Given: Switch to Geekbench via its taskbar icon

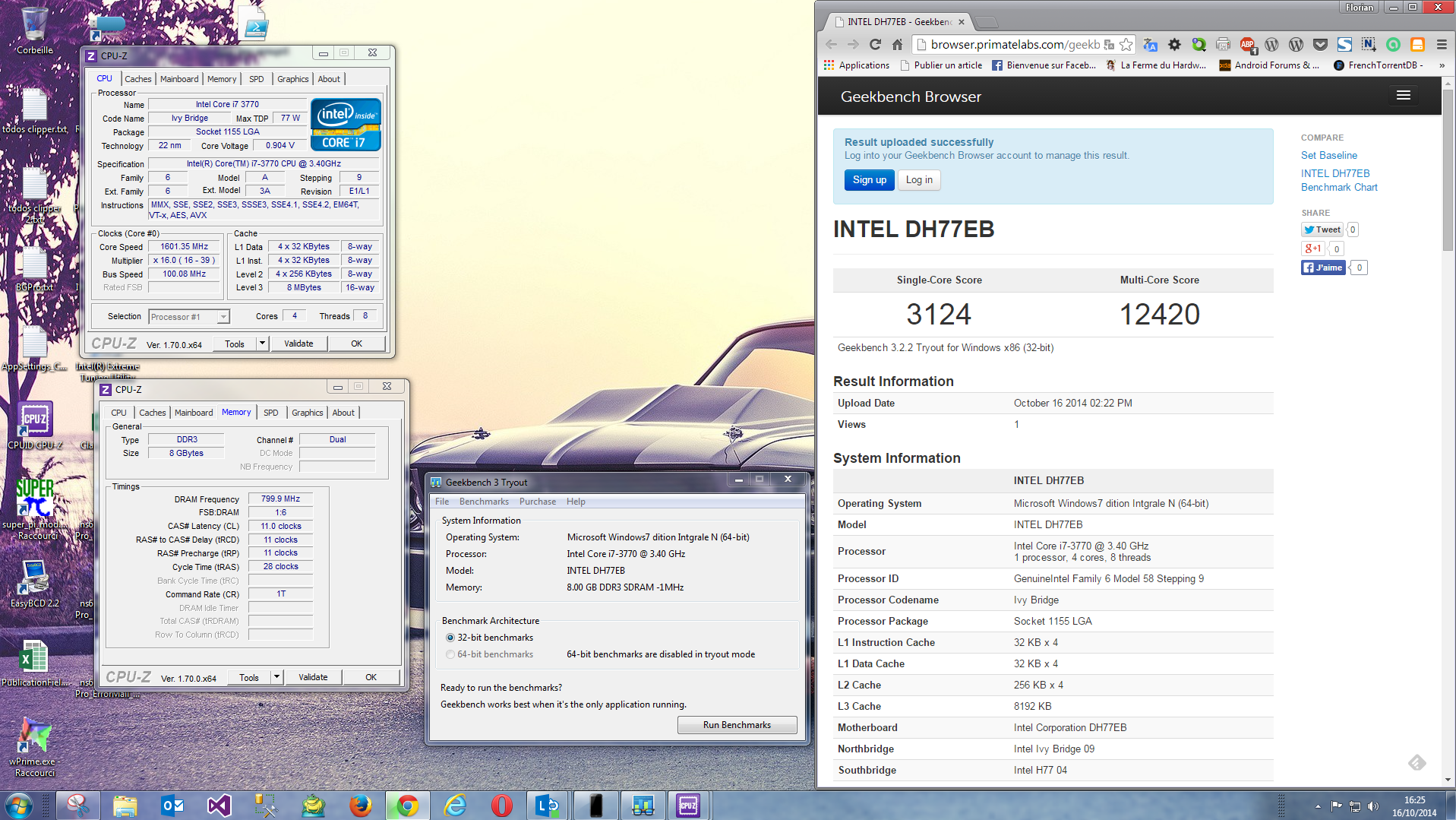Looking at the screenshot, I should pos(643,806).
